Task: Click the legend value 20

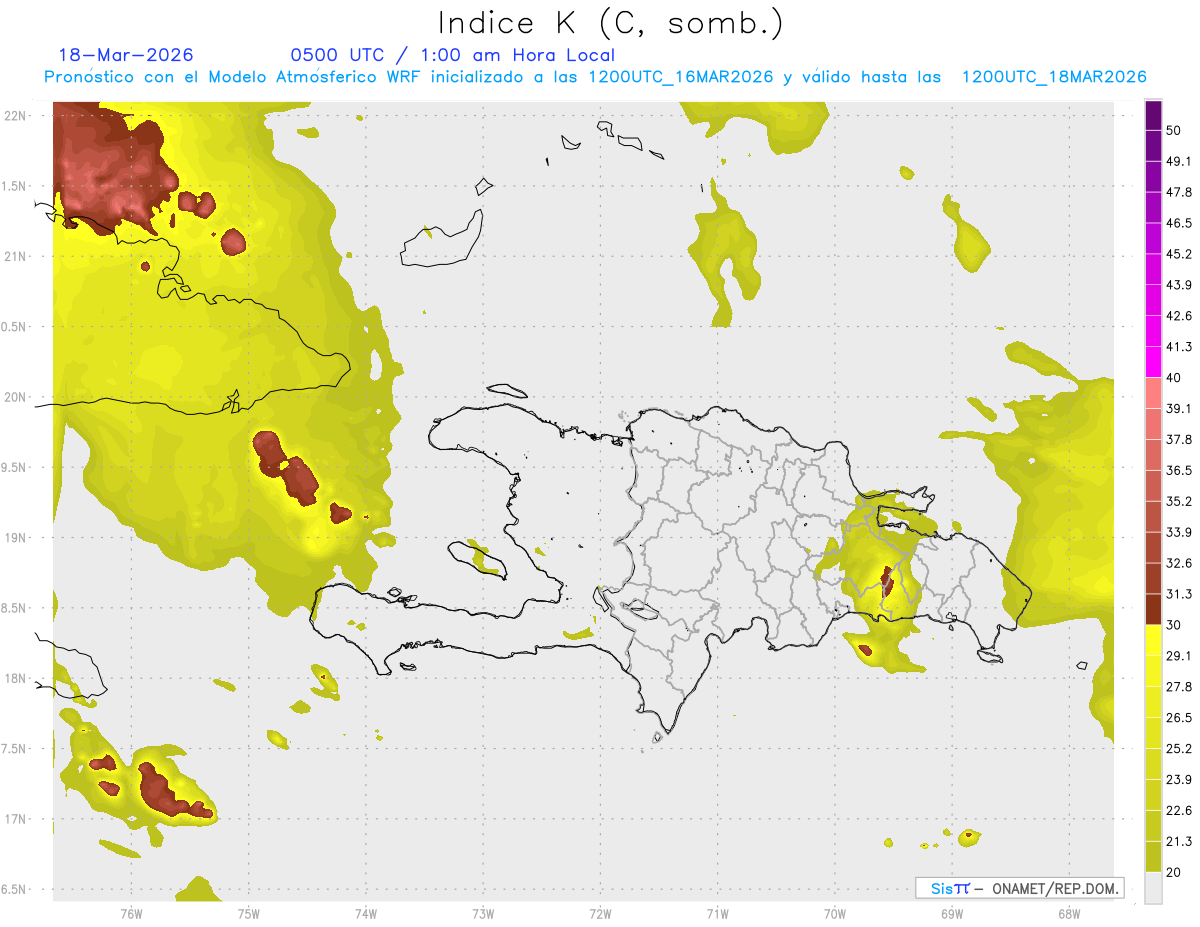Action: click(x=1174, y=872)
